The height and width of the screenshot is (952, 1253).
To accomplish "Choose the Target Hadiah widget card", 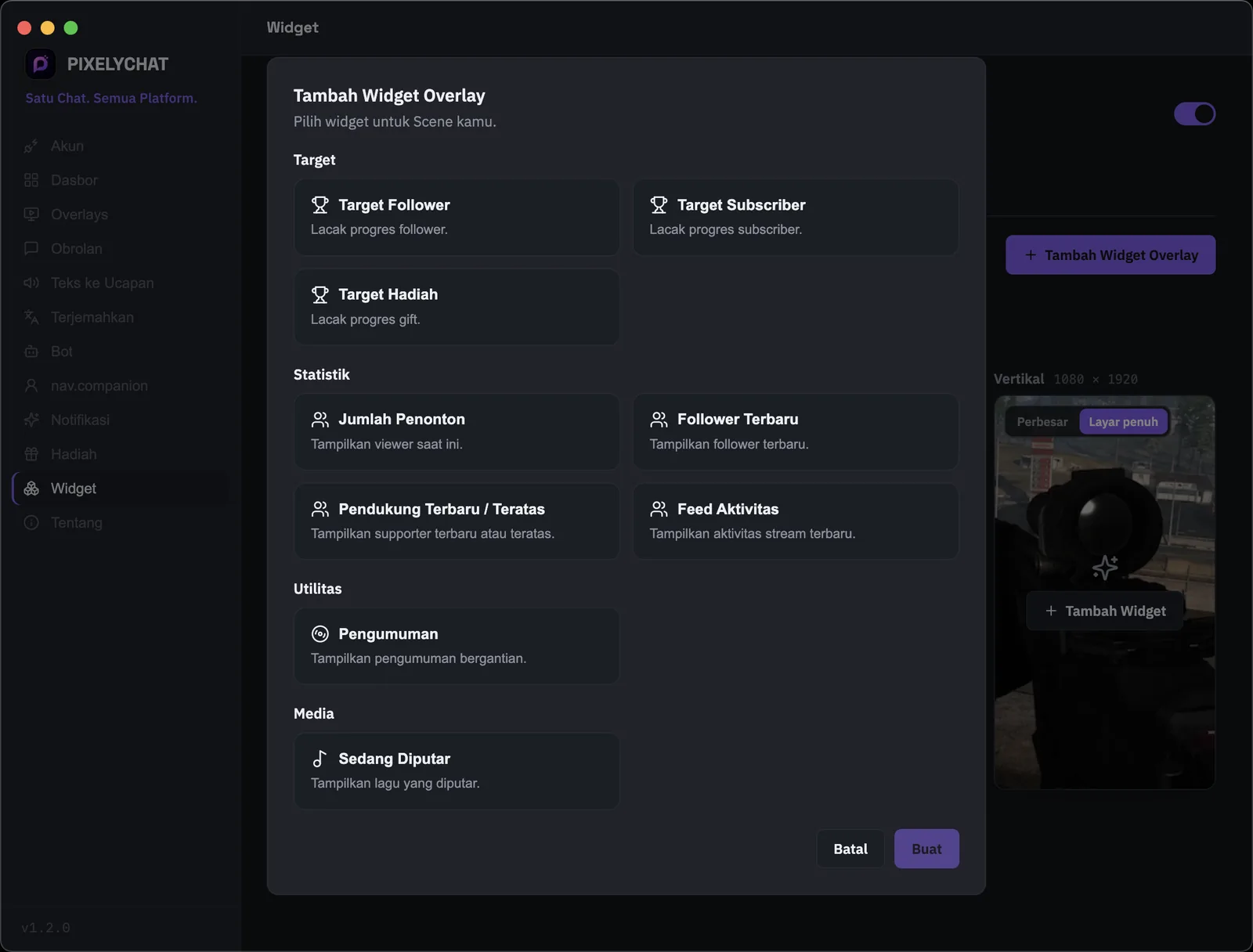I will tap(457, 307).
